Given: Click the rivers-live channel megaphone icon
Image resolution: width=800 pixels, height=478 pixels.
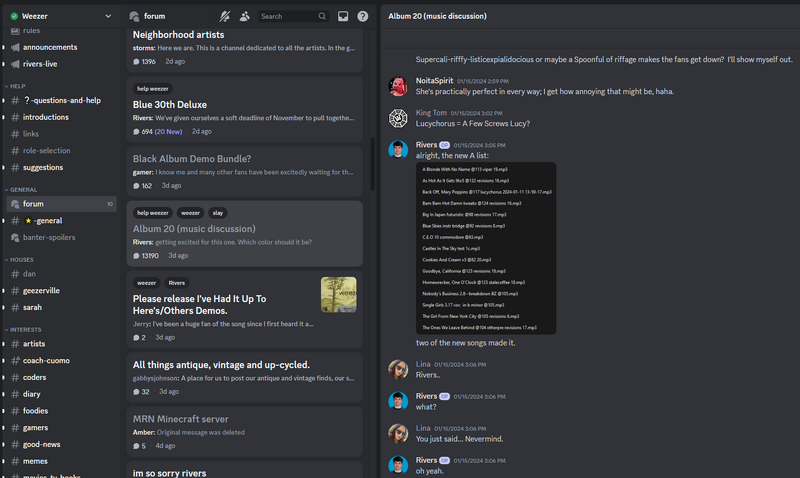Looking at the screenshot, I should (15, 64).
